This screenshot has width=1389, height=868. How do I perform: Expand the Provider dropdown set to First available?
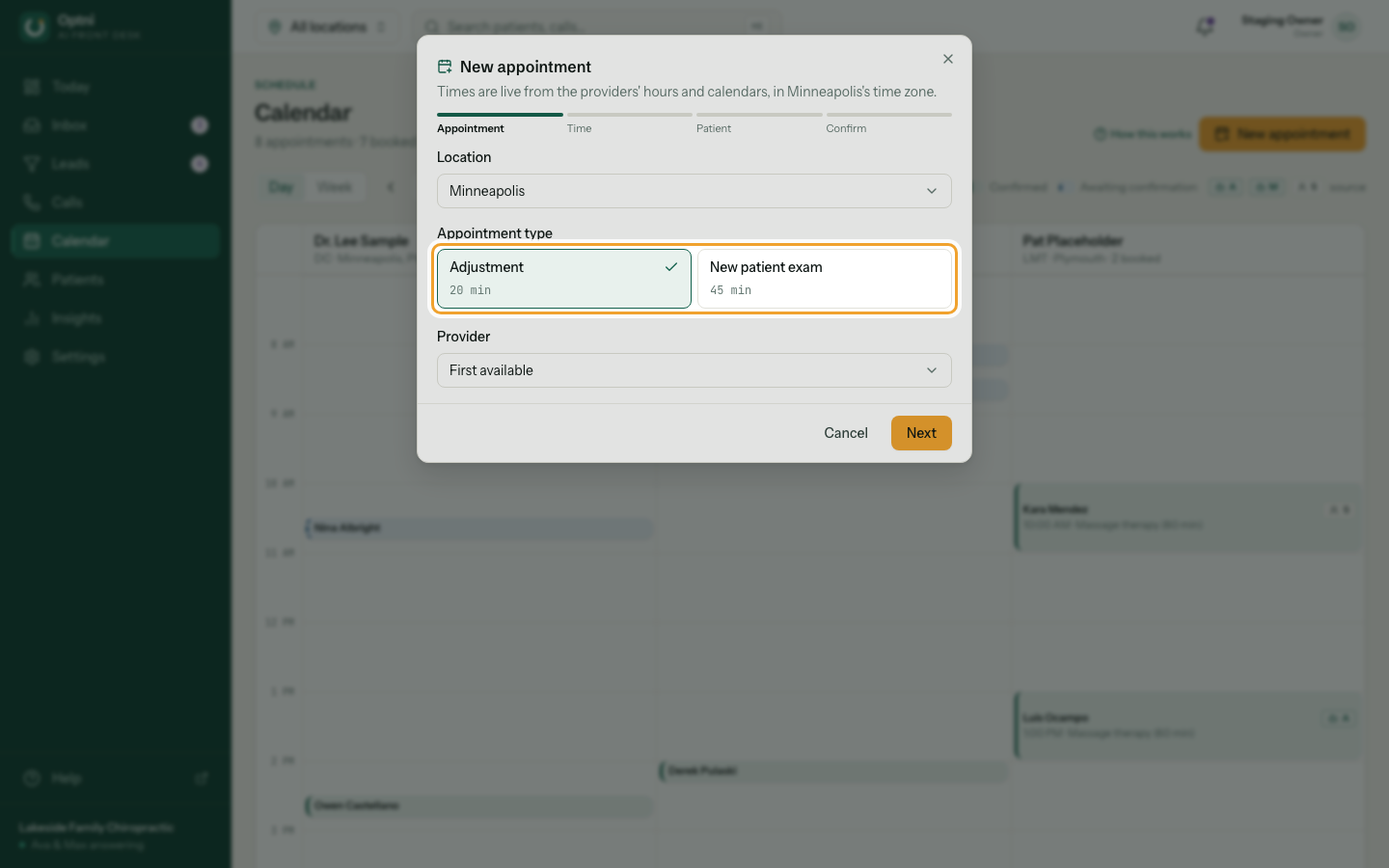pos(694,370)
